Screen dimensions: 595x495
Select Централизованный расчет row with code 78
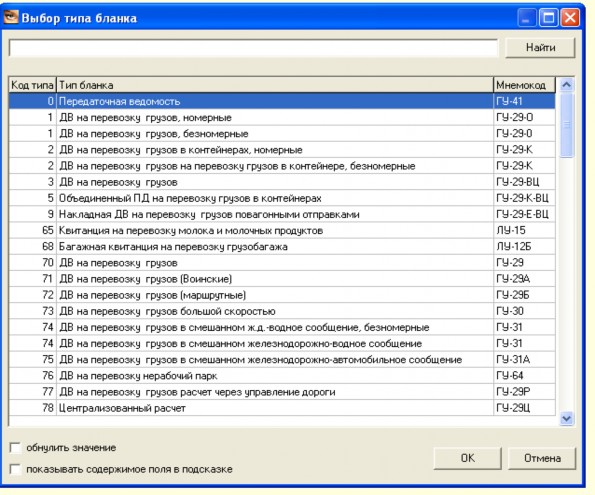[282, 408]
